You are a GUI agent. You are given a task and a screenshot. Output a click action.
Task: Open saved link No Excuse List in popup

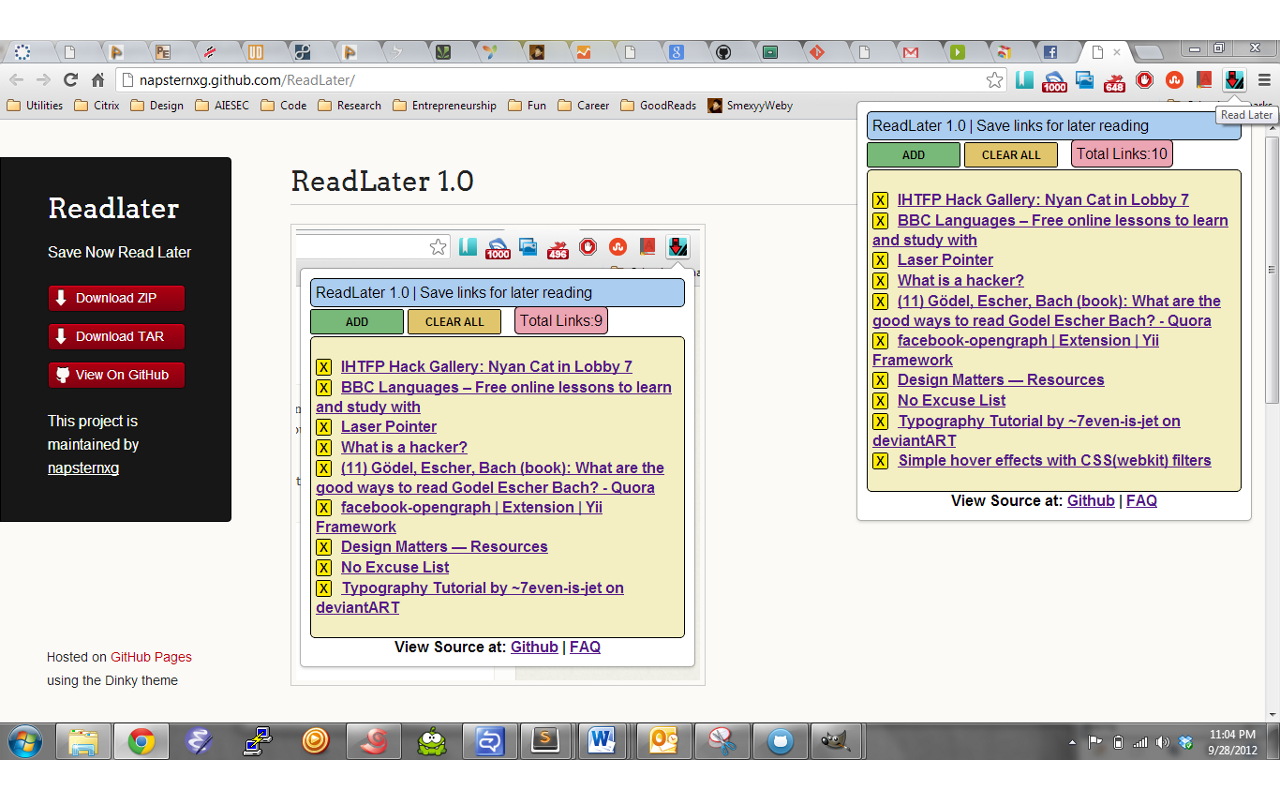(x=951, y=401)
